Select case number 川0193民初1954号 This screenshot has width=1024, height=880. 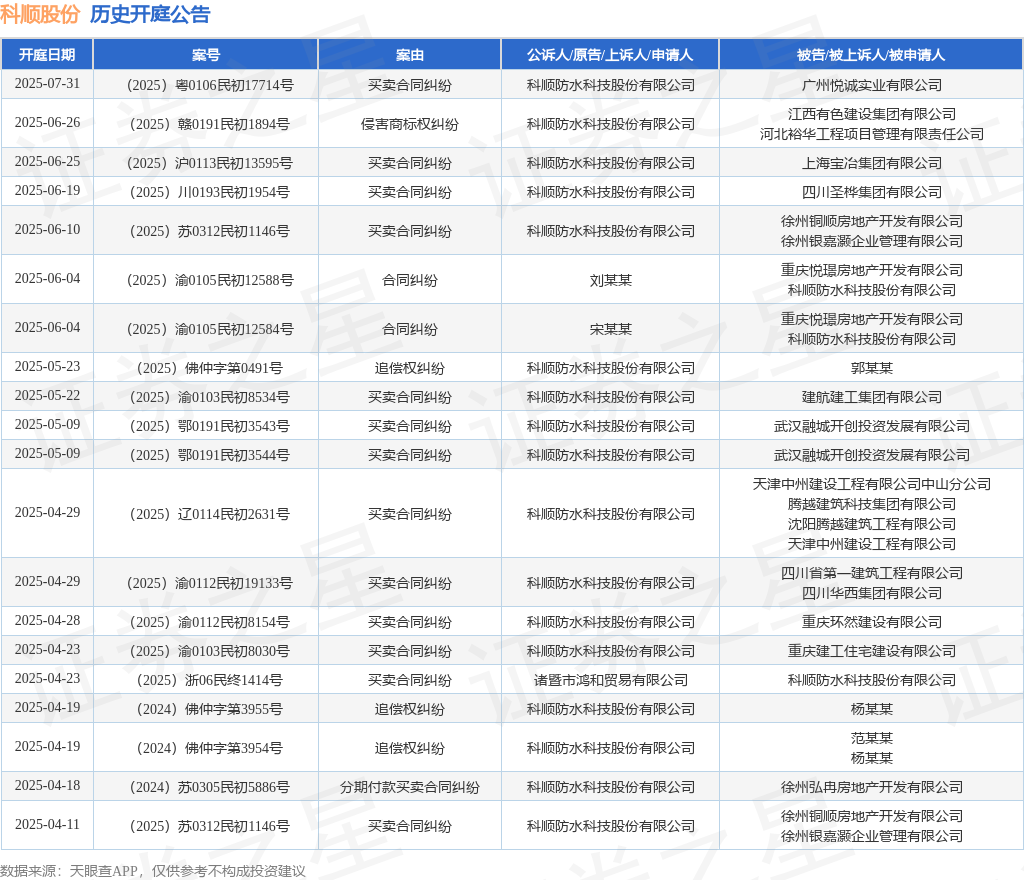pyautogui.click(x=210, y=192)
